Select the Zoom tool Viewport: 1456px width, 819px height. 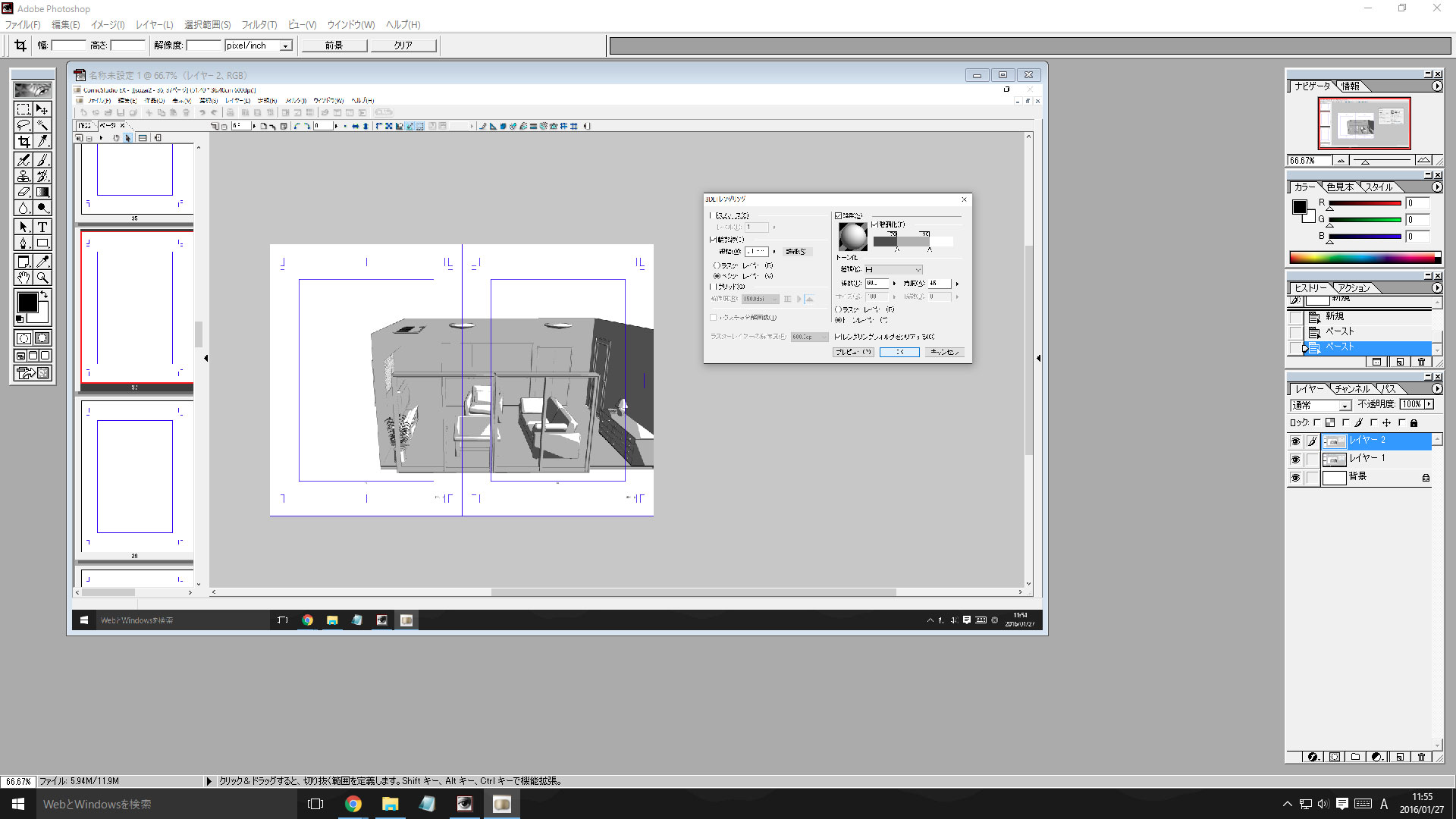click(42, 278)
